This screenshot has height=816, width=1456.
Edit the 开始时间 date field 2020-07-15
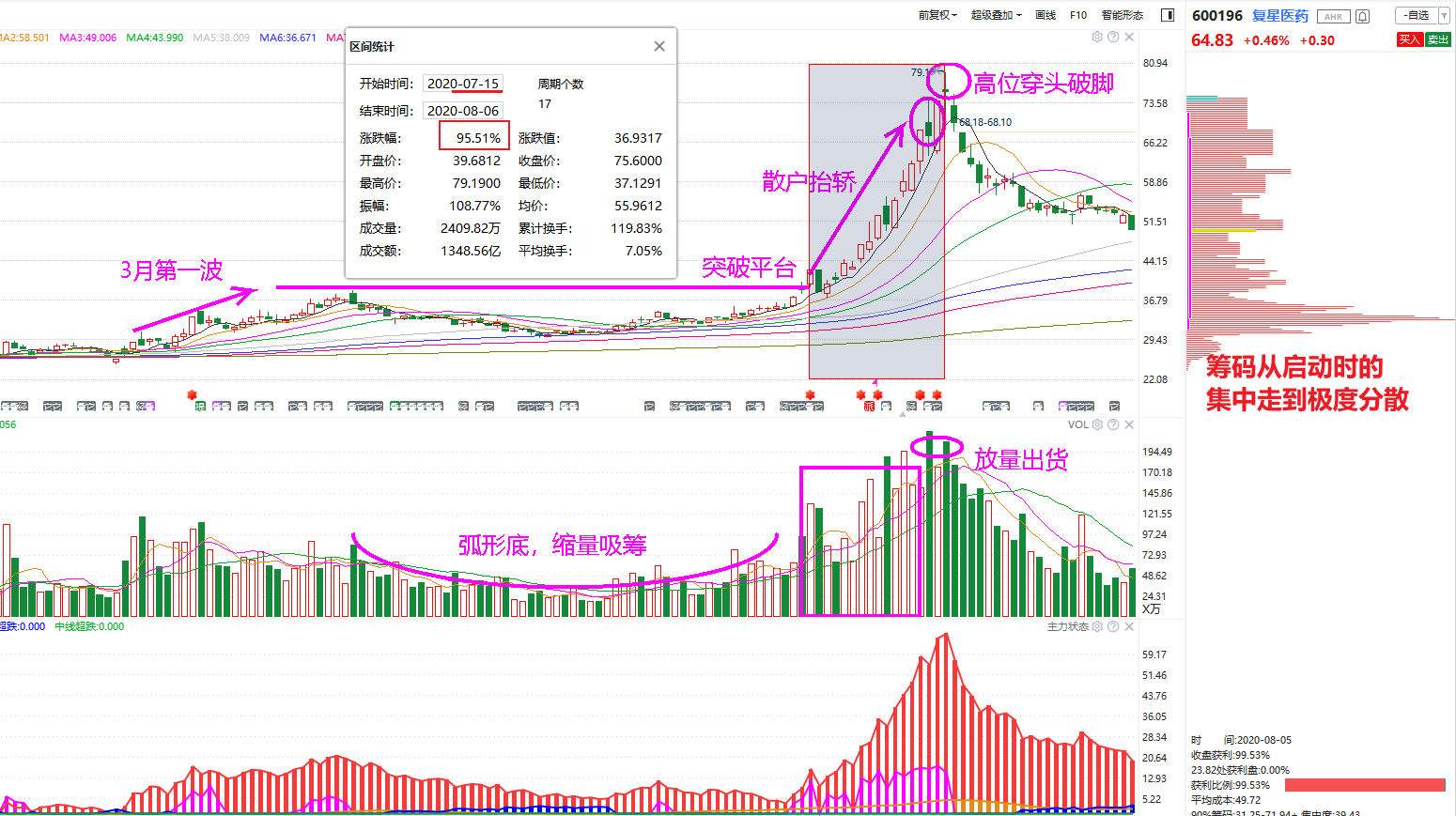462,84
